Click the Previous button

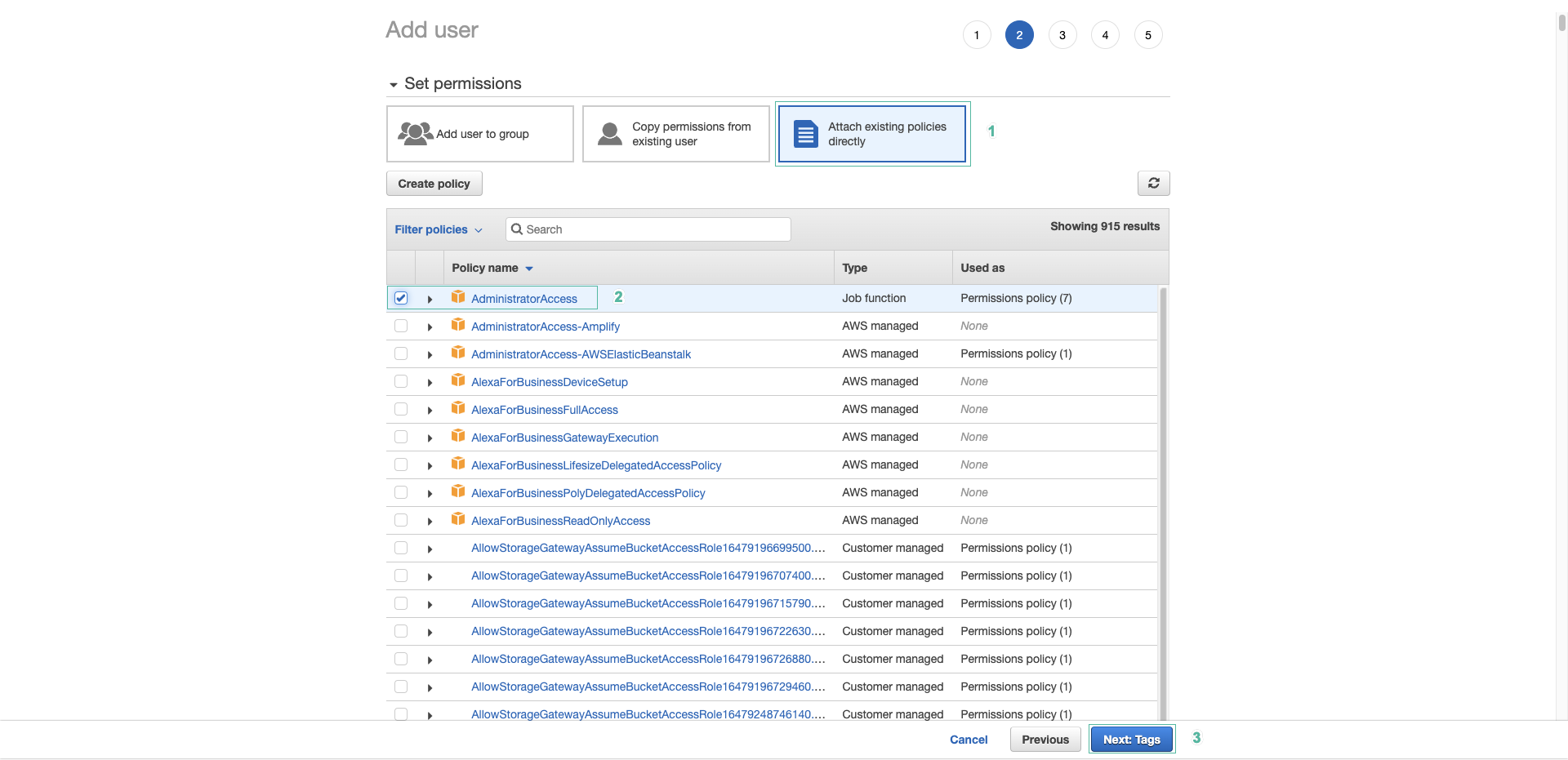pyautogui.click(x=1045, y=740)
